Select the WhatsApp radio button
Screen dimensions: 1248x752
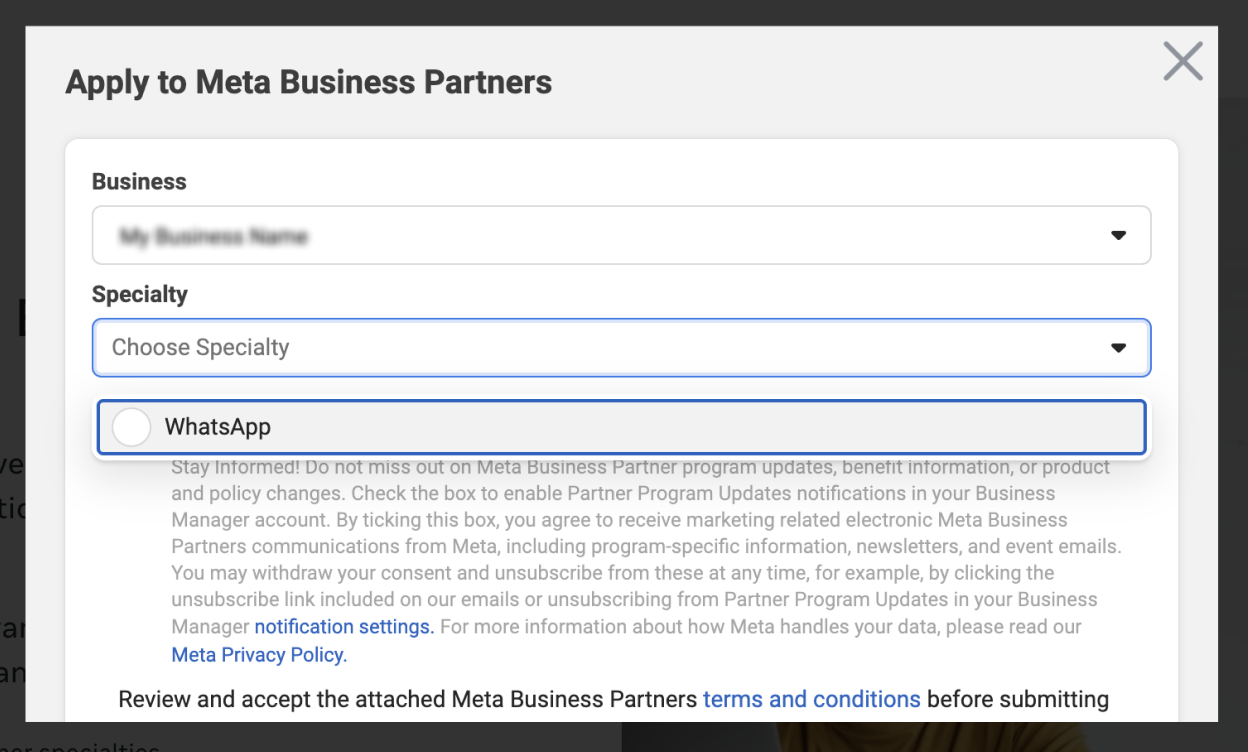131,427
